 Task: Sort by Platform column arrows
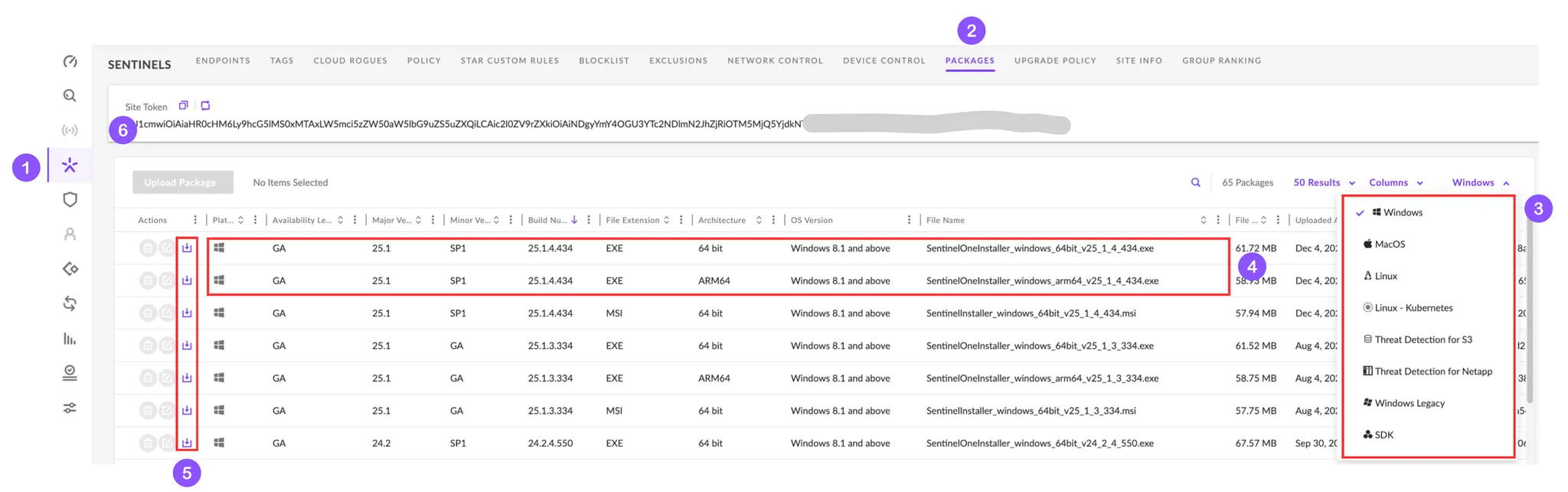point(240,220)
